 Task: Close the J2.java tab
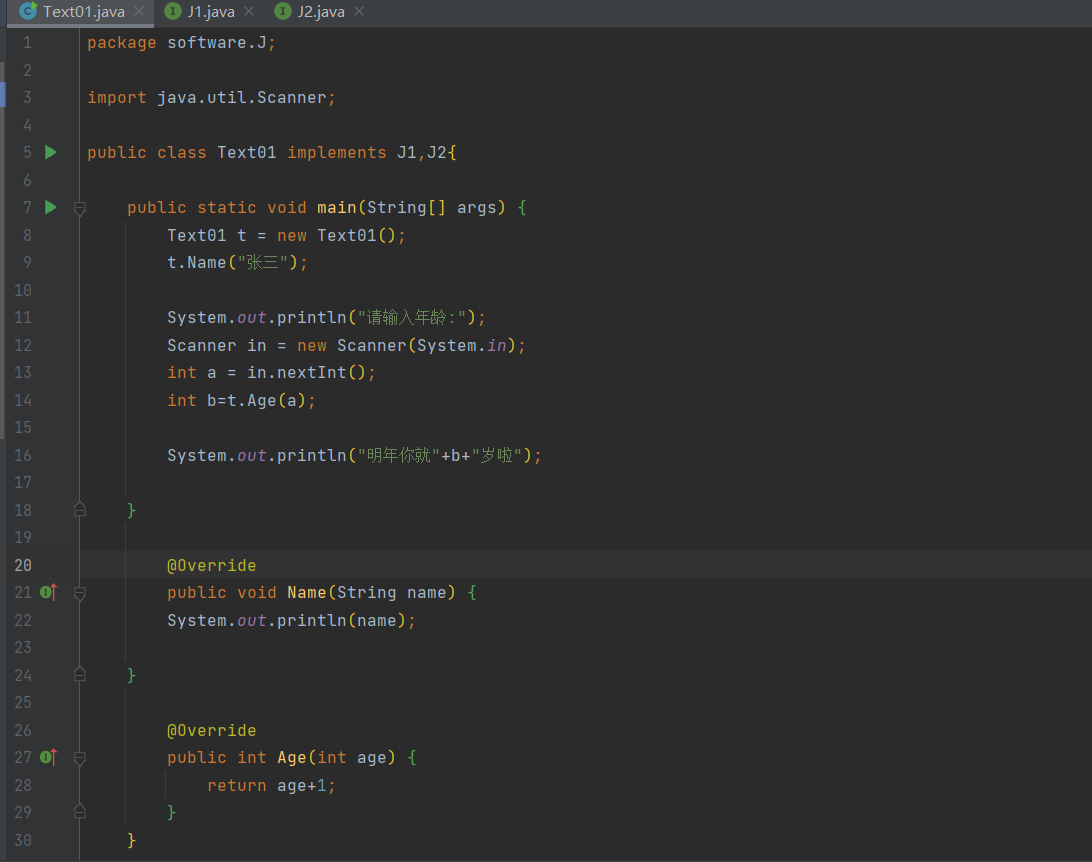point(359,11)
